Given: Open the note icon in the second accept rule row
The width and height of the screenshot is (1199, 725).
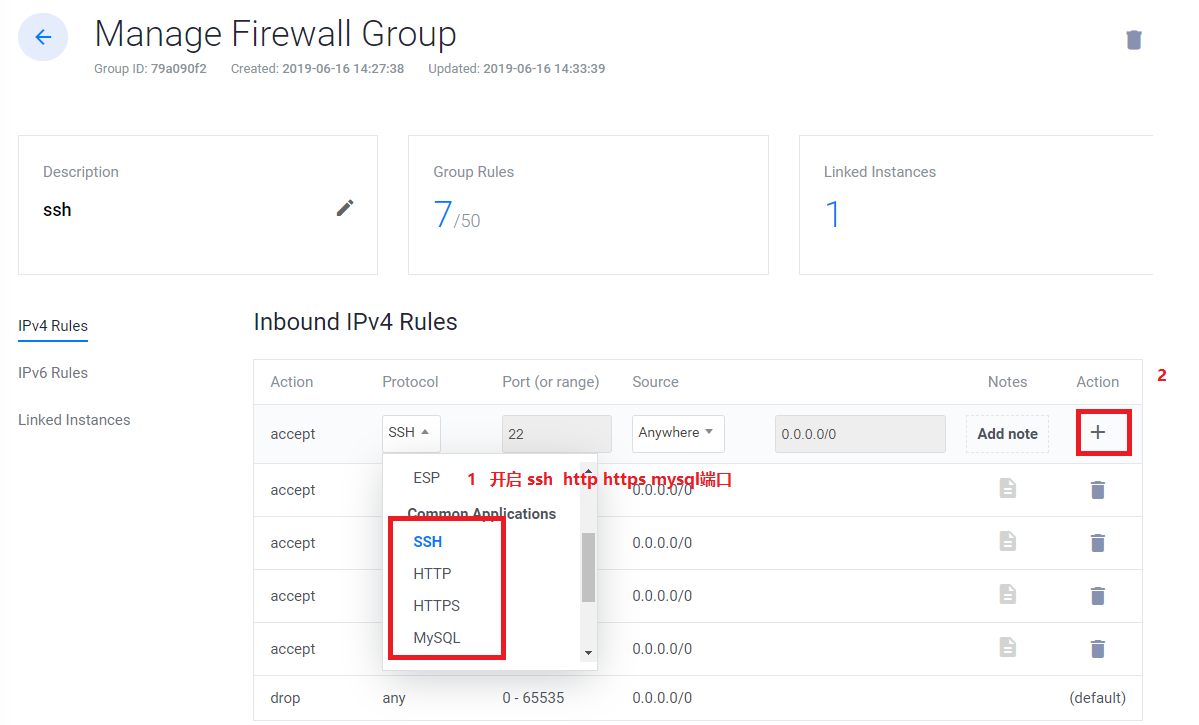Looking at the screenshot, I should click(1008, 541).
